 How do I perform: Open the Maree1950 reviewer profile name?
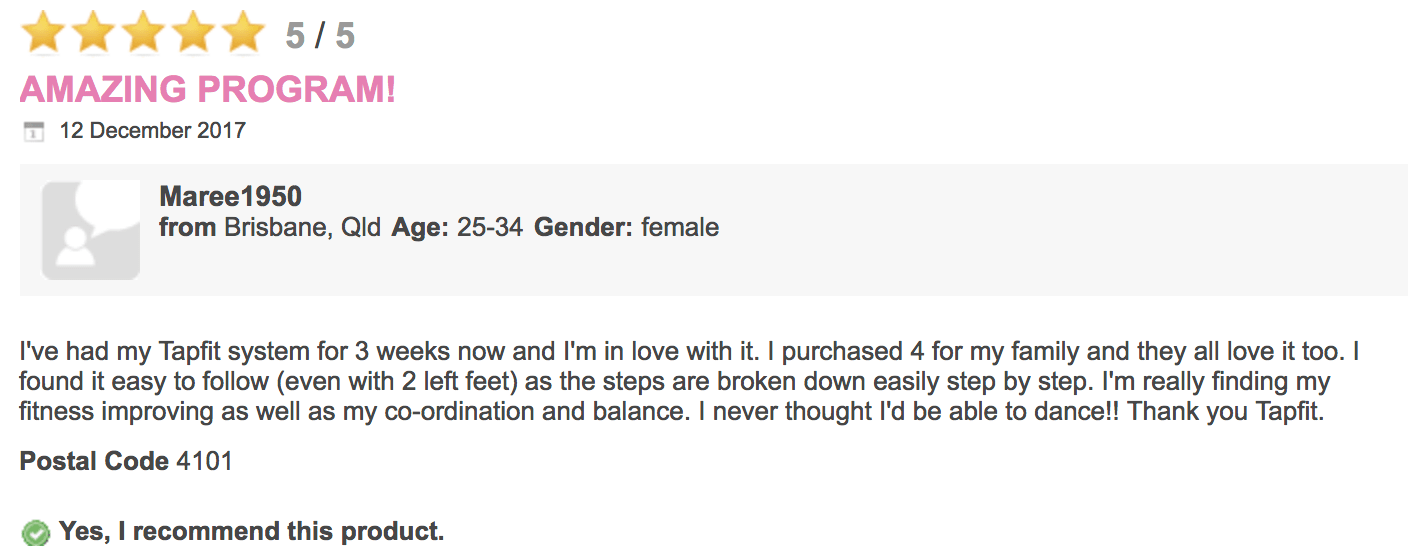pos(230,197)
